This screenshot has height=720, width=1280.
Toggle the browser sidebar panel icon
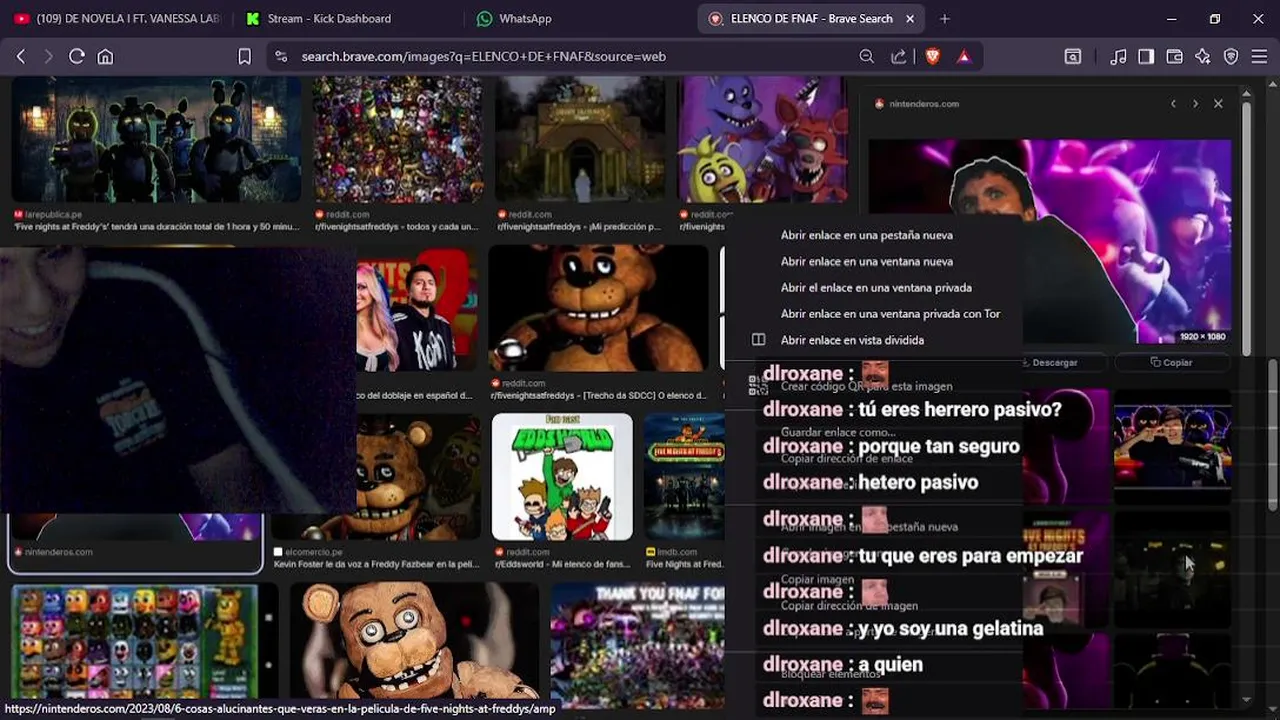[1146, 57]
